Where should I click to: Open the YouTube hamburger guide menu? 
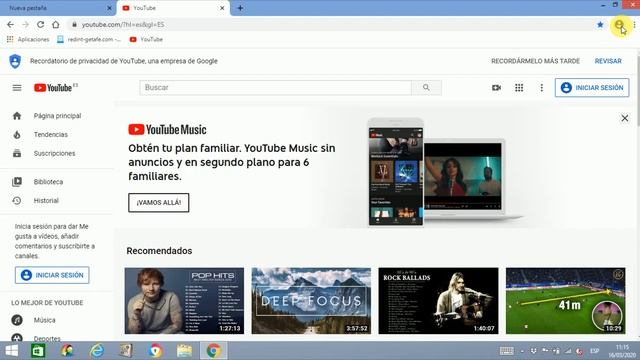click(17, 88)
